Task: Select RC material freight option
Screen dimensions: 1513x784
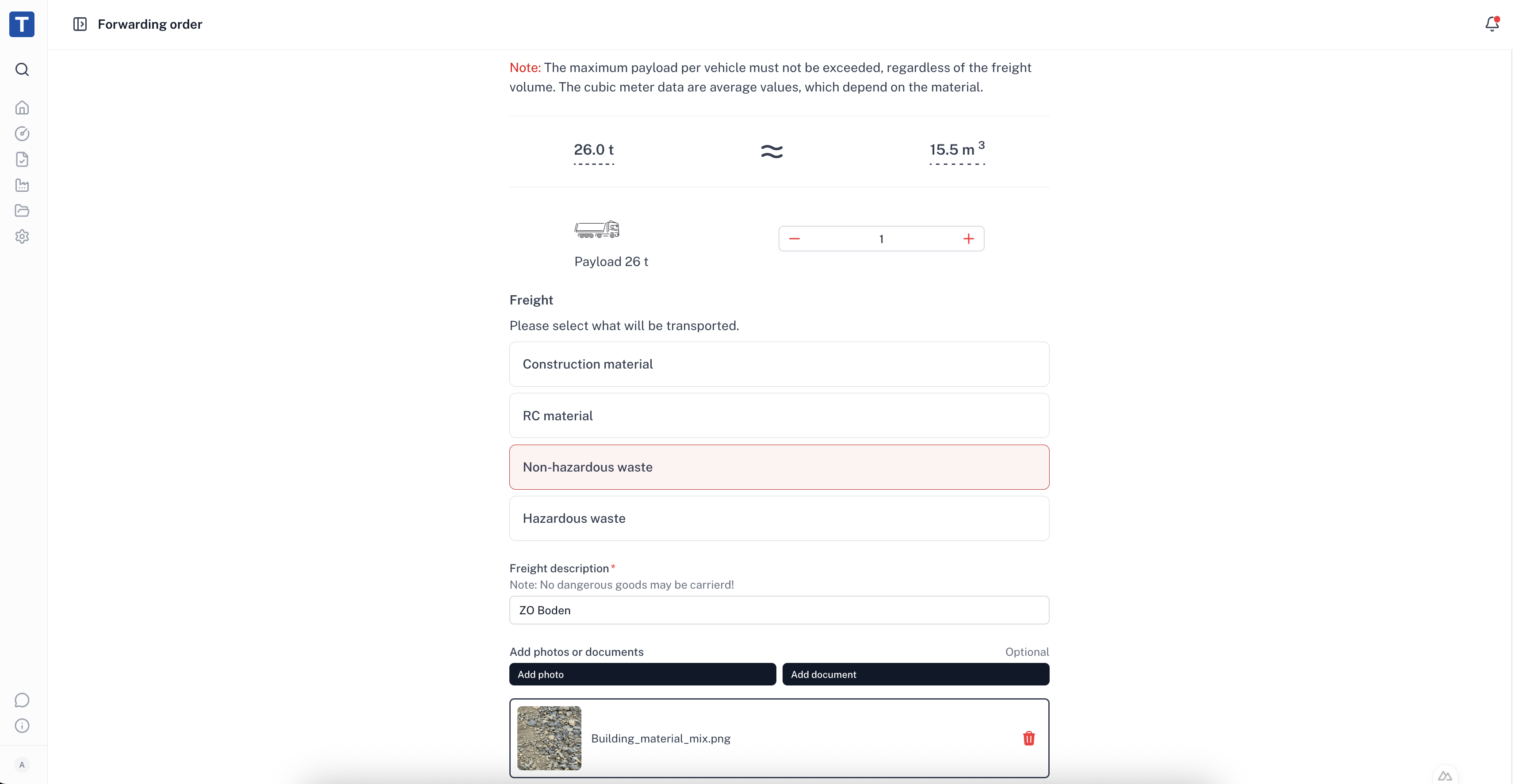Action: [x=779, y=416]
